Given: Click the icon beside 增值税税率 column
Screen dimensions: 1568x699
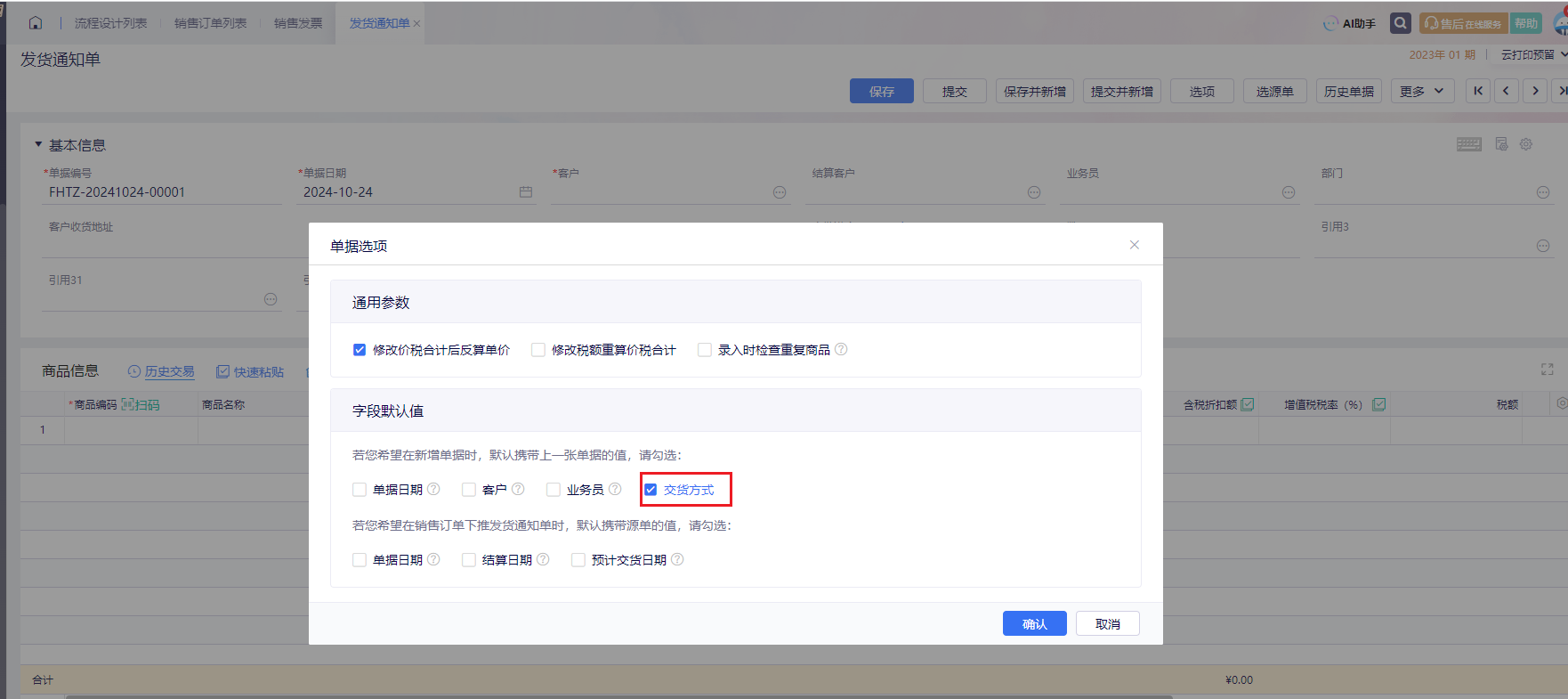Looking at the screenshot, I should [x=1379, y=404].
